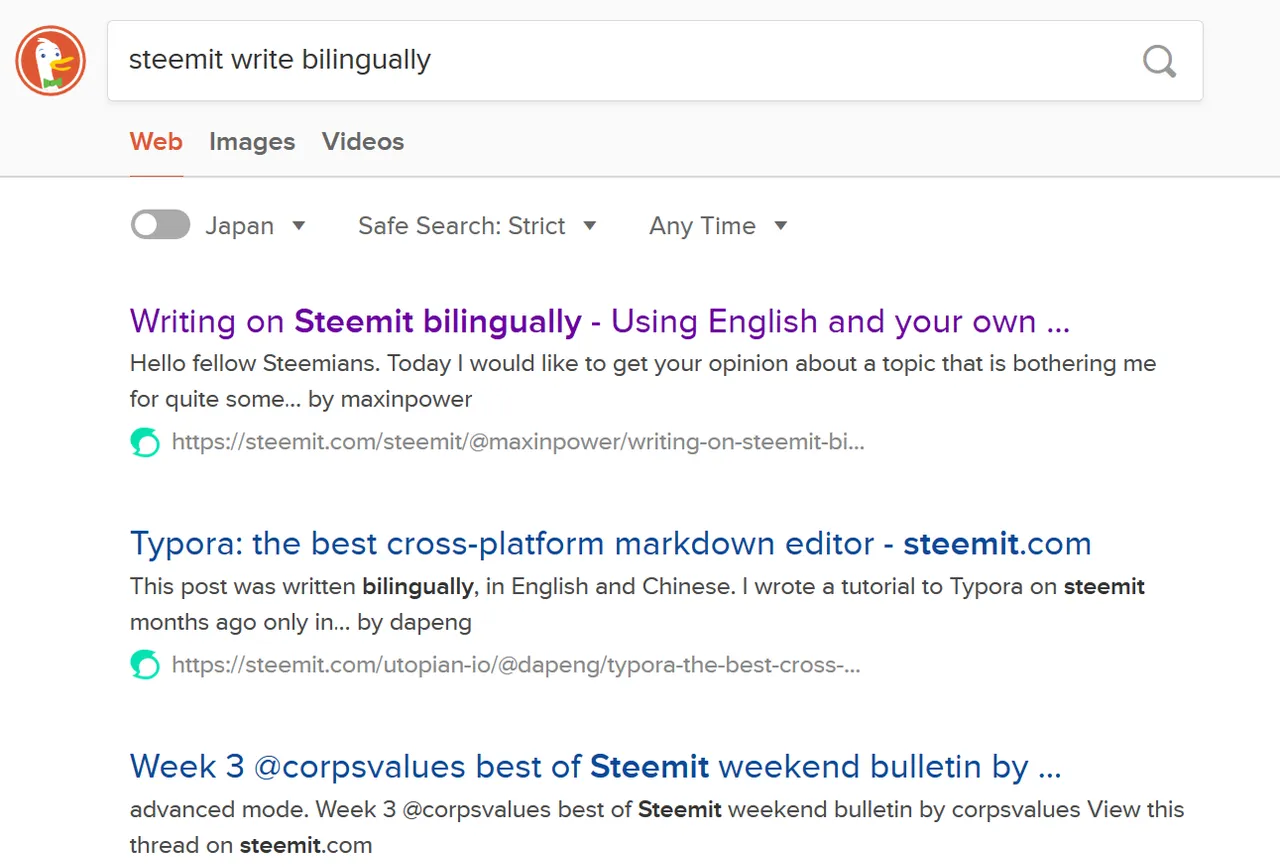Click the magnifying glass search icon
Viewport: 1280px width, 867px height.
[1160, 61]
